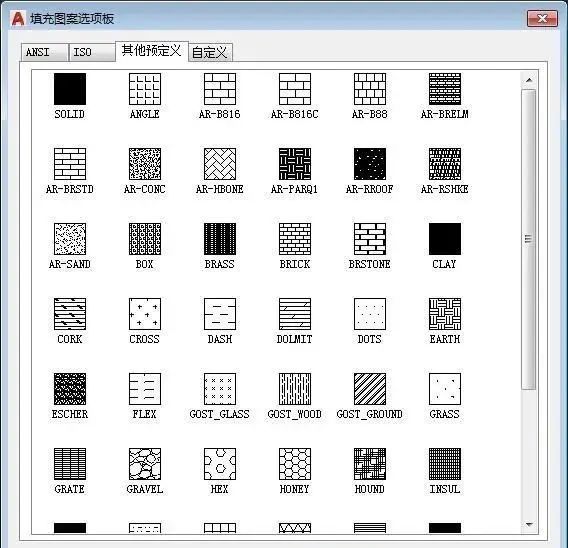Select the HONEY honeycomb pattern
The width and height of the screenshot is (568, 548).
tap(295, 464)
